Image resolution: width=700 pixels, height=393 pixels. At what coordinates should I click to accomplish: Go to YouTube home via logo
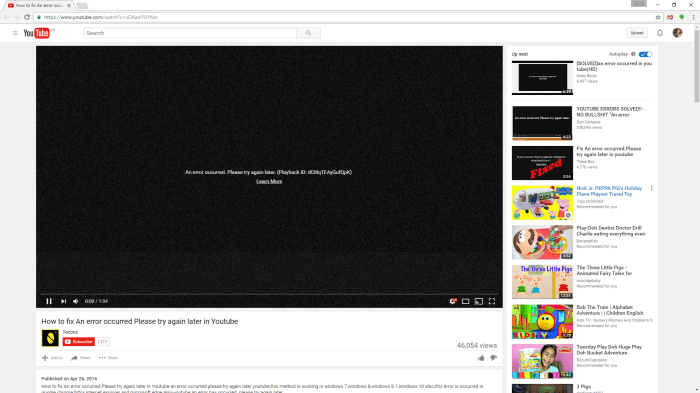(37, 33)
